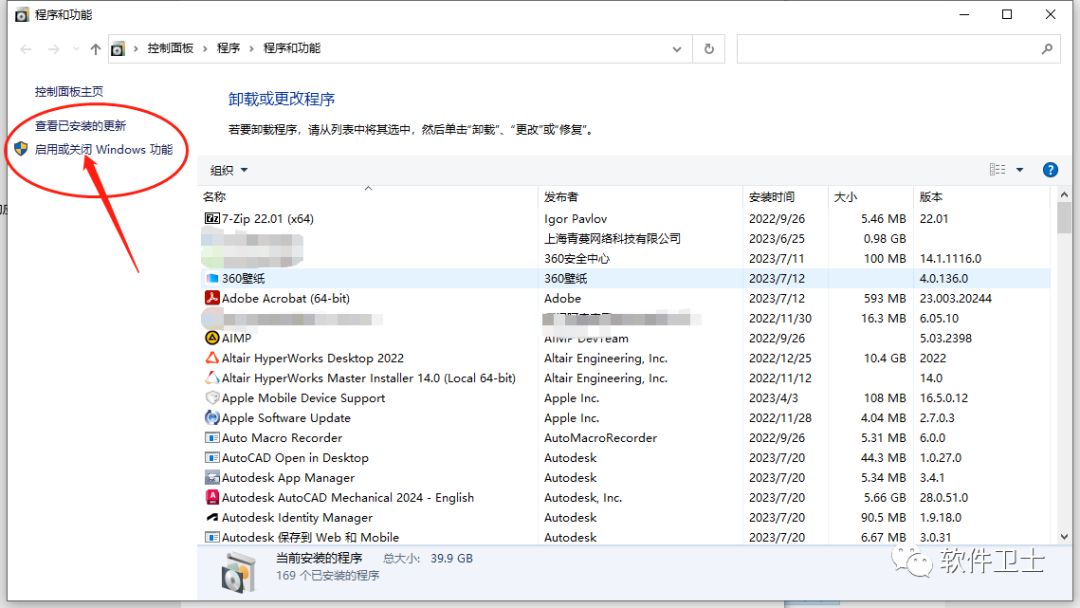Image resolution: width=1080 pixels, height=608 pixels.
Task: Select 程序 in the breadcrumb
Action: pos(228,48)
